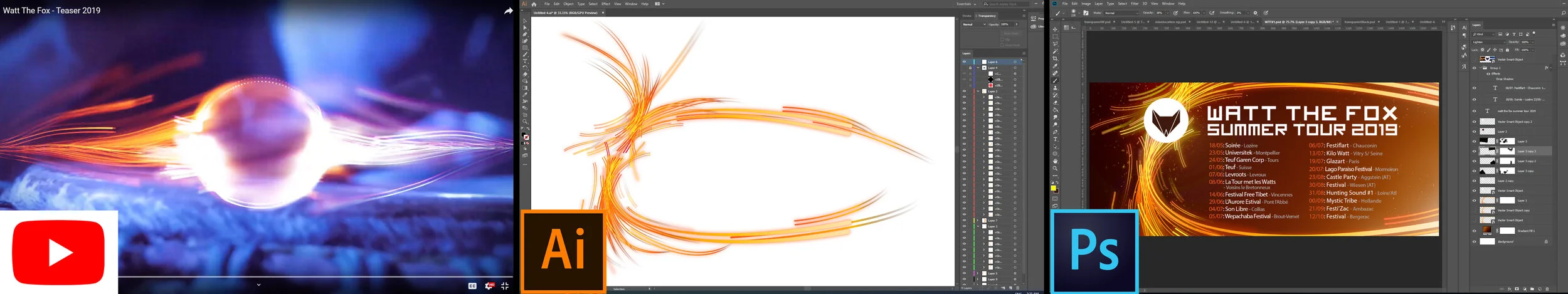Select the Move tool in Photoshop
This screenshot has width=1568, height=294.
(1055, 29)
